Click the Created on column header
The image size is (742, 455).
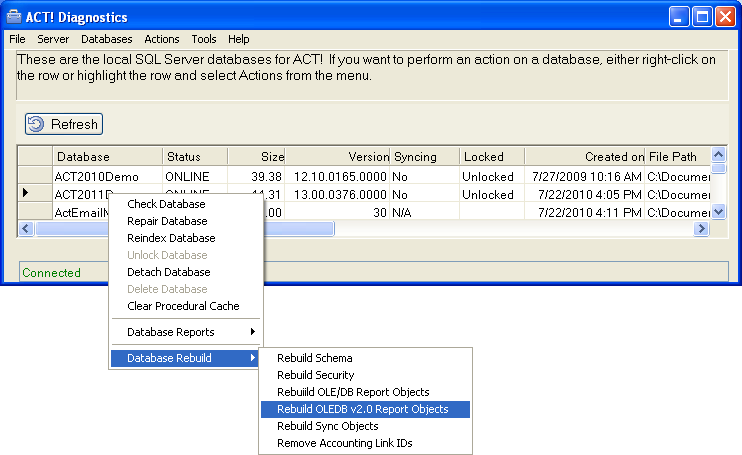[x=585, y=157]
